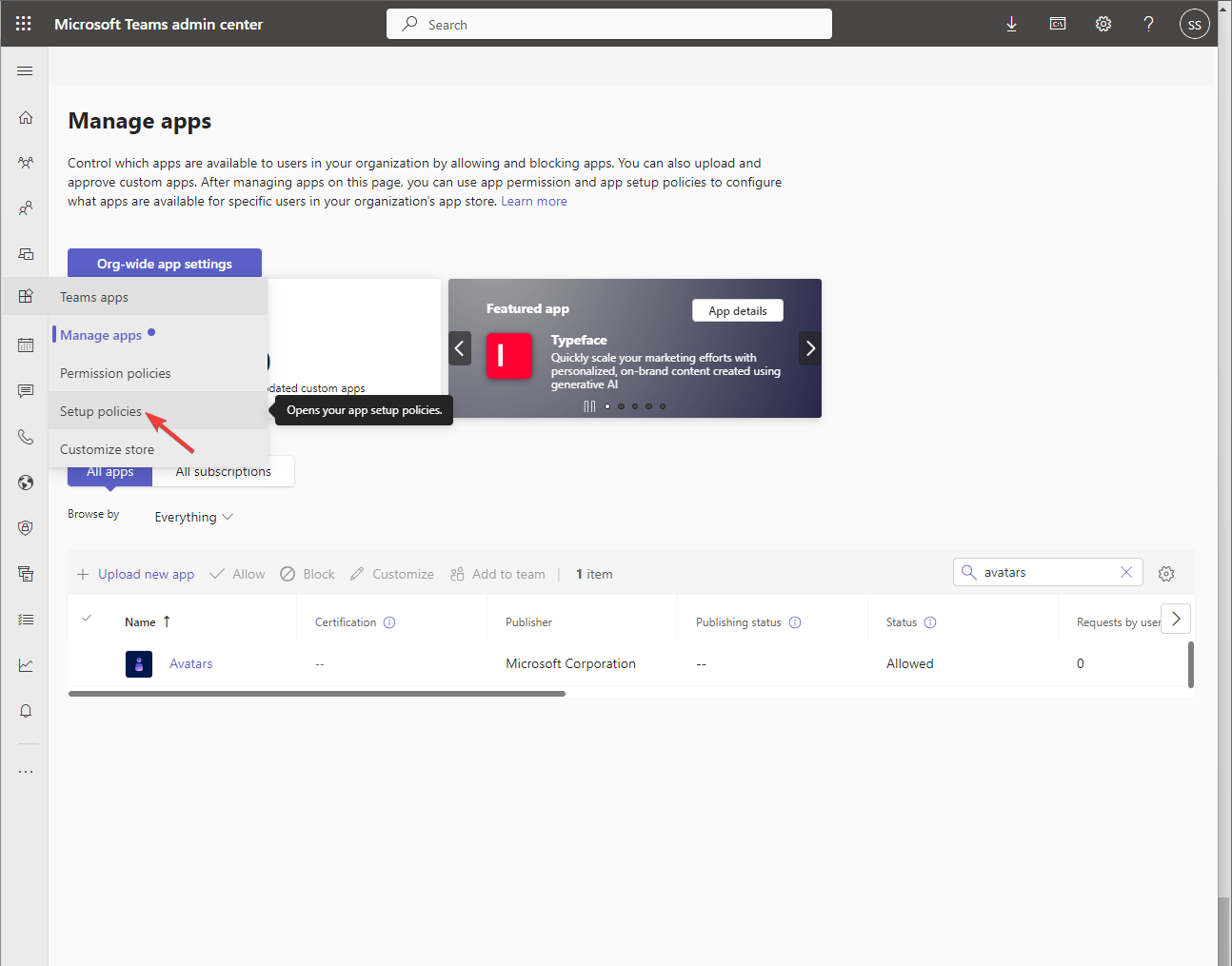Screen dimensions: 1232x966
Task: Open the Locations globe icon
Action: pos(26,483)
